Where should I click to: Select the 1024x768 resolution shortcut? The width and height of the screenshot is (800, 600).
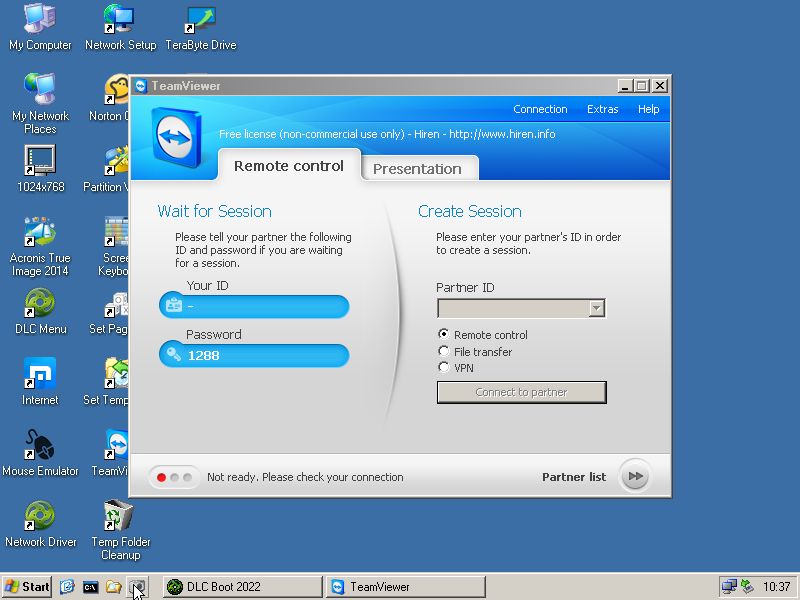click(x=40, y=169)
